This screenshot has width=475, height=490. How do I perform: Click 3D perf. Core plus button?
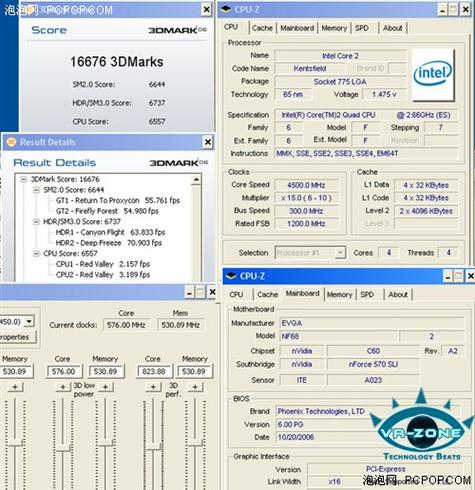(x=153, y=387)
